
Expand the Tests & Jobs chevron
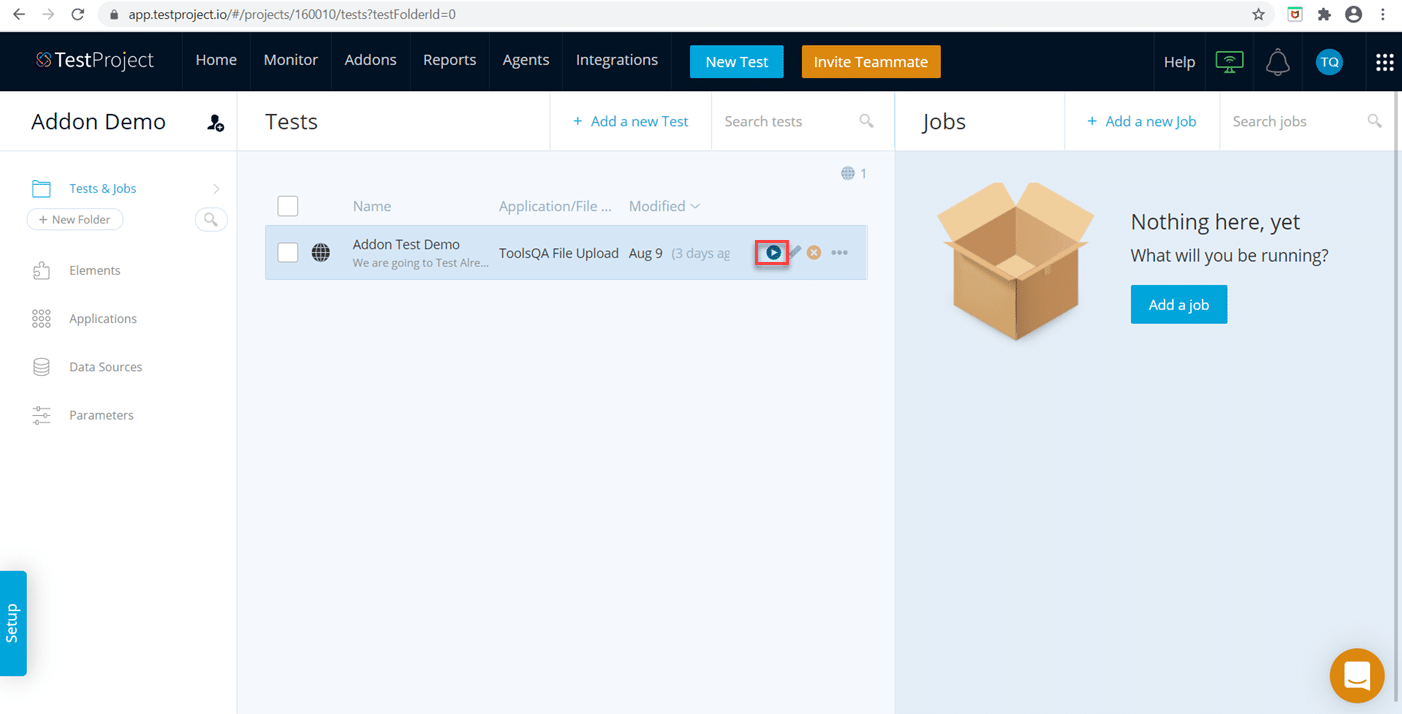point(216,189)
